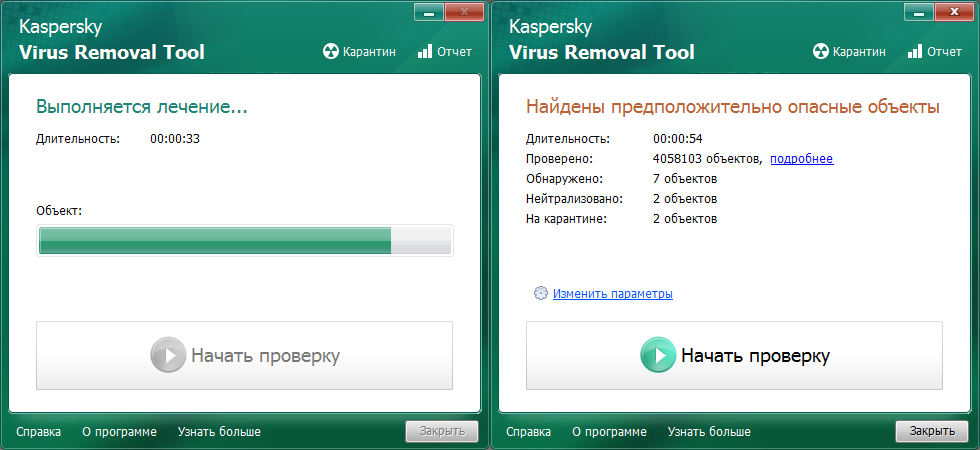The width and height of the screenshot is (980, 450).
Task: Click gear icon beside Изменить параметры
Action: pos(541,294)
